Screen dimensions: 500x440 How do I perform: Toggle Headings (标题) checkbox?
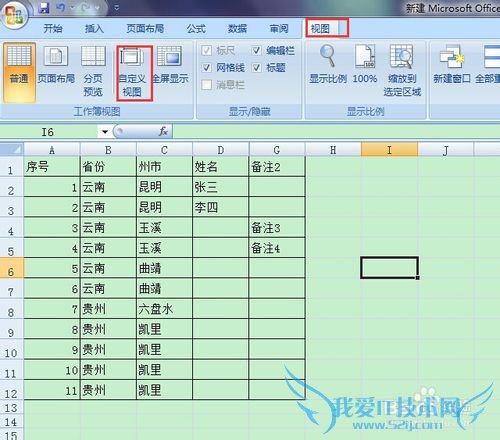tap(256, 68)
